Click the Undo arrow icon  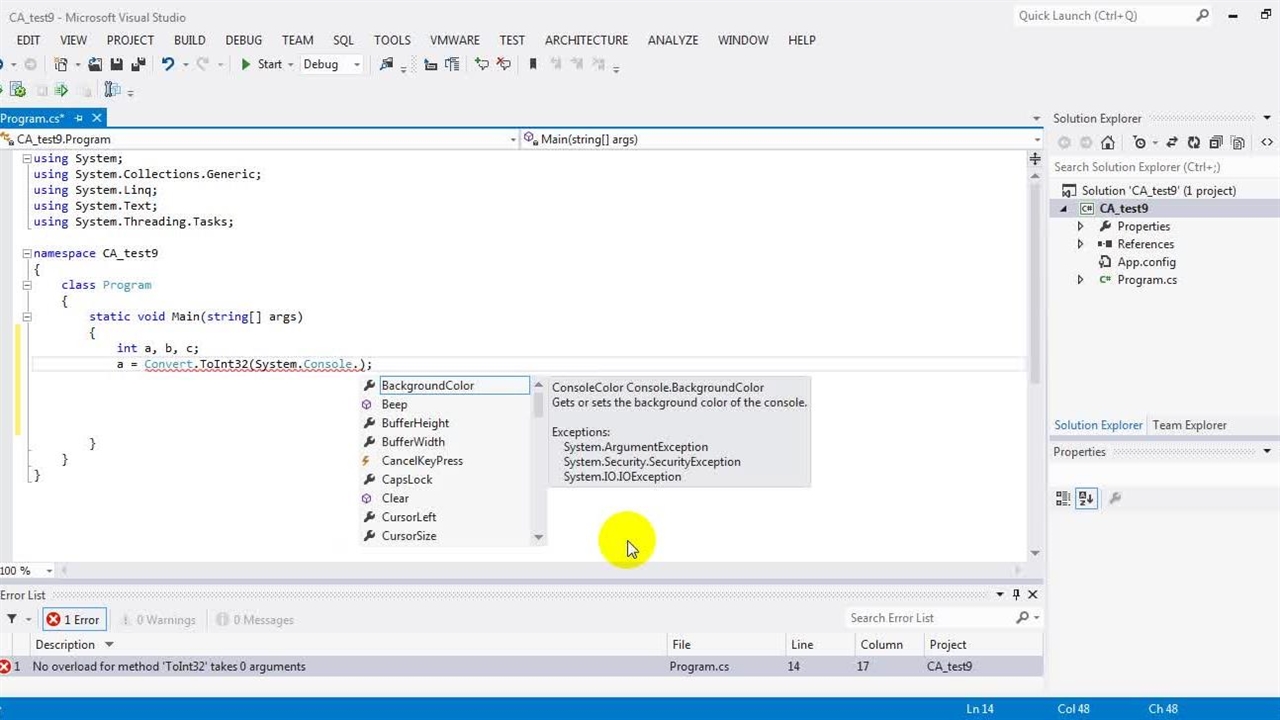tap(168, 64)
